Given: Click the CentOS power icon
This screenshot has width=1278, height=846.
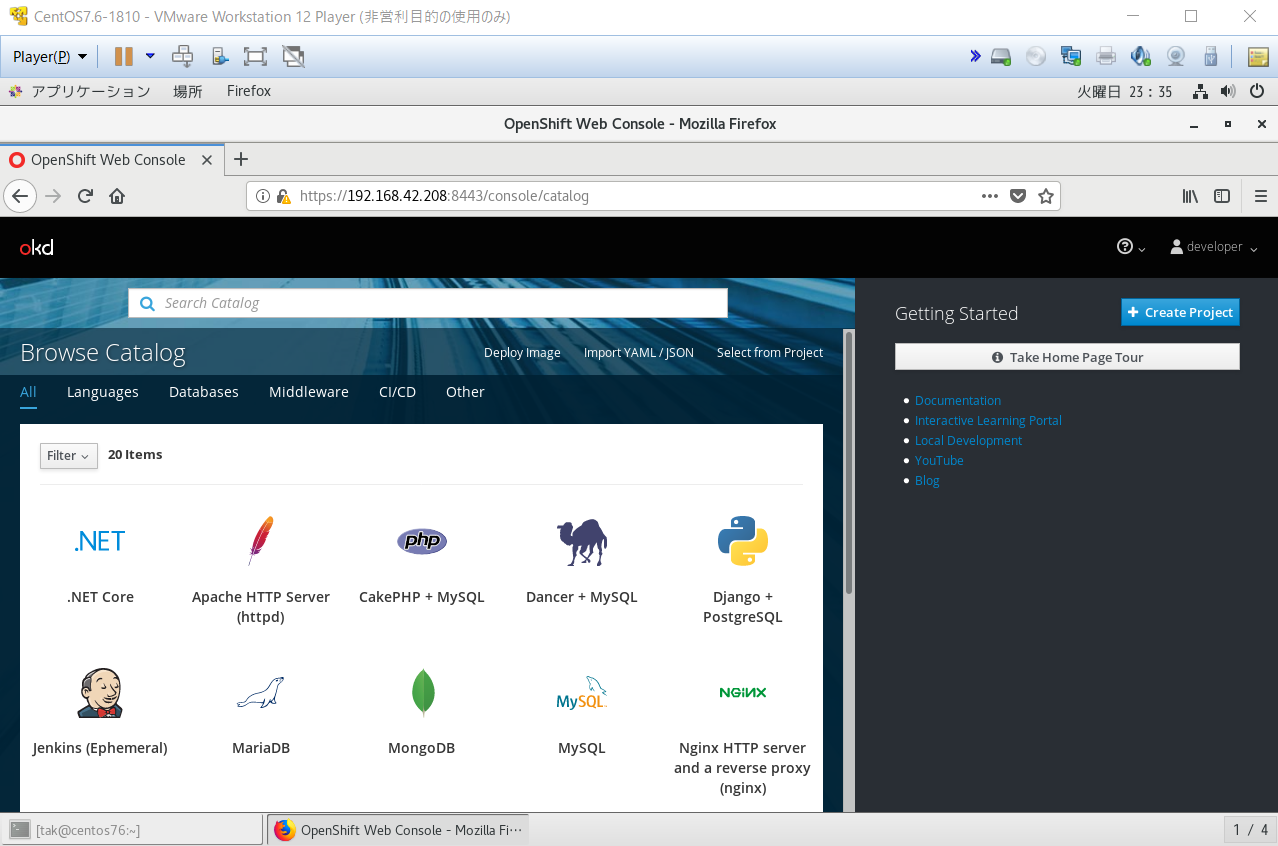Looking at the screenshot, I should tap(1258, 91).
